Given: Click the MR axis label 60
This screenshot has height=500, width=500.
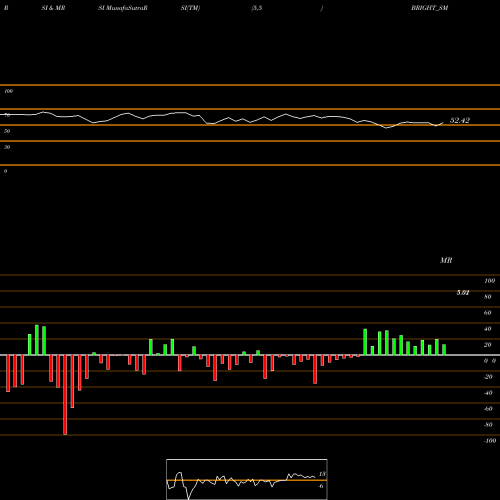Looking at the screenshot, I should 487,313.
